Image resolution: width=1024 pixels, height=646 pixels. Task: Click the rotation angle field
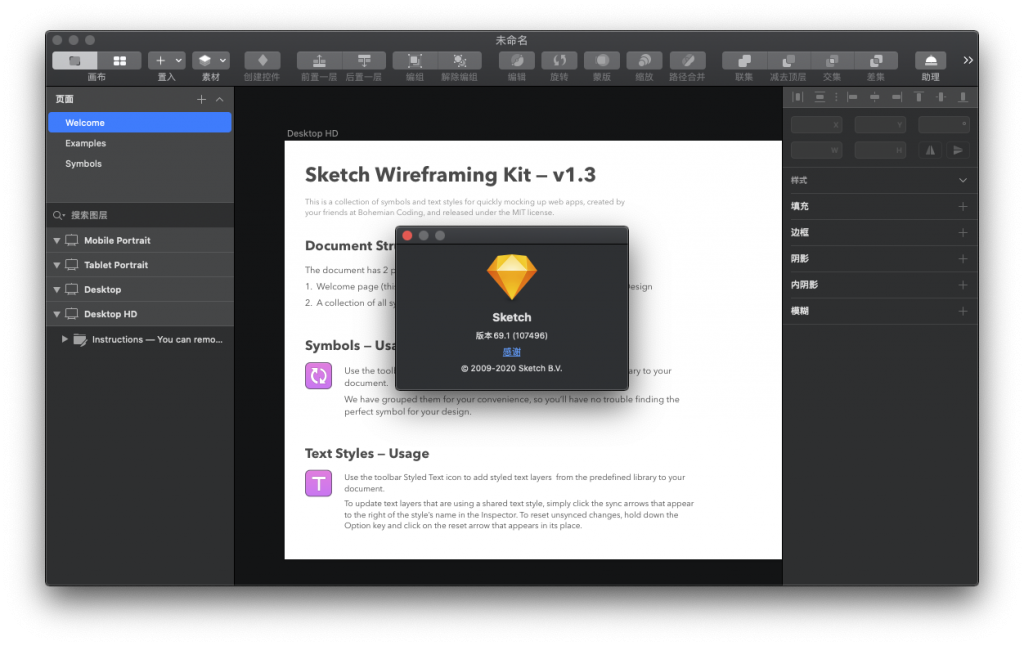[x=944, y=124]
